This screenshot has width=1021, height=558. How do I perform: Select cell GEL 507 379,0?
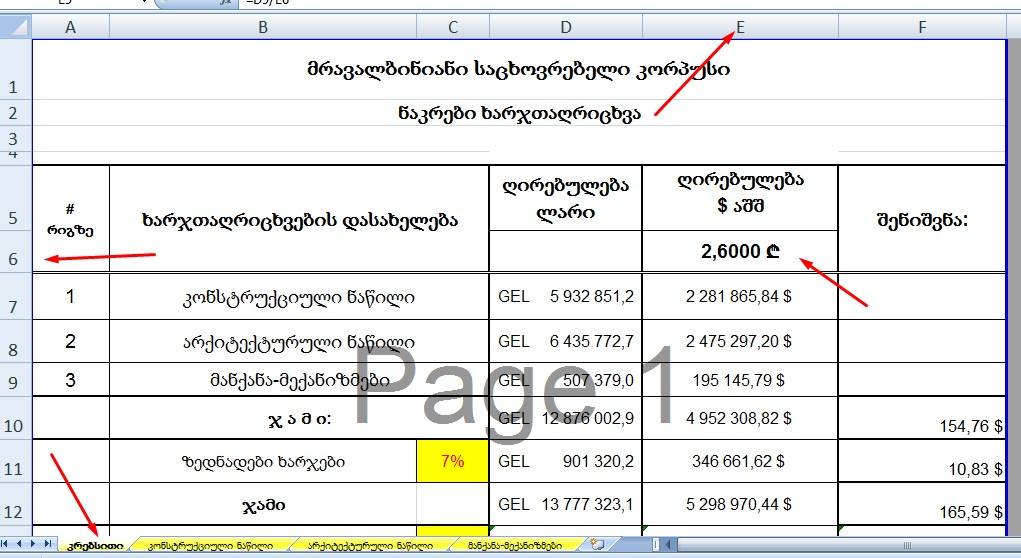(566, 380)
